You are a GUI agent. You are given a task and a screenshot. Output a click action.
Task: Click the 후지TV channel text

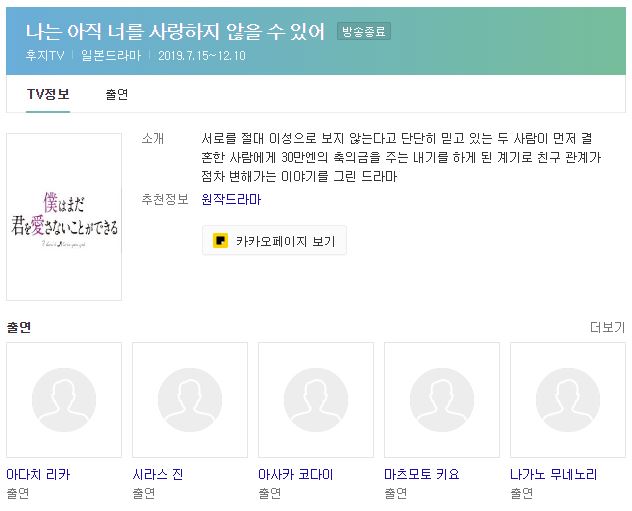[x=45, y=55]
